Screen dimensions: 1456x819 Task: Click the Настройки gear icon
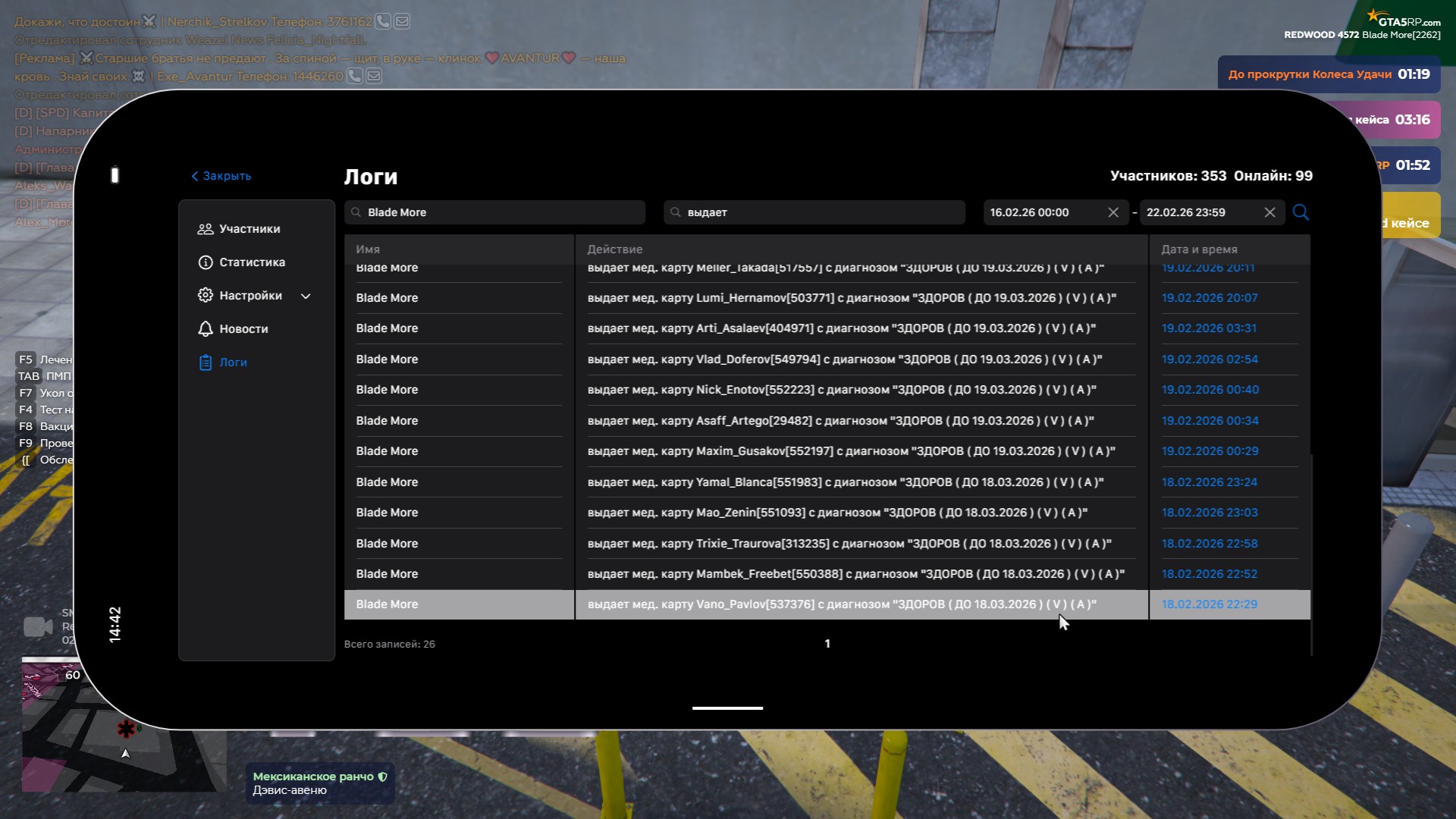point(206,296)
